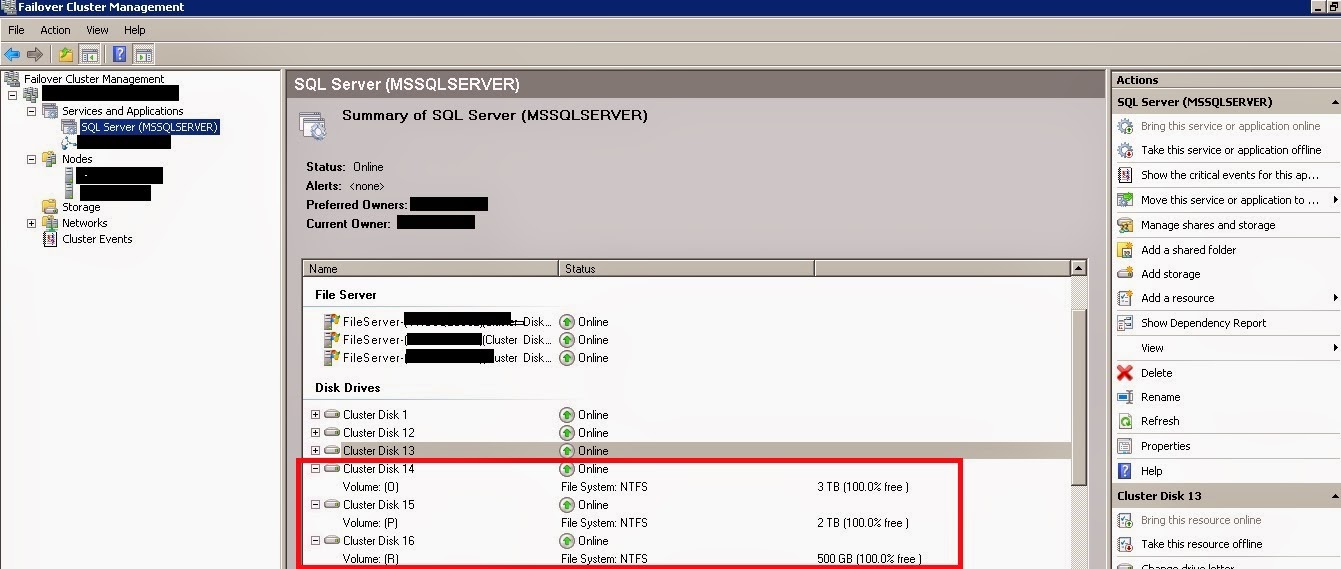1341x569 pixels.
Task: Click Bring this service or application online
Action: (1230, 126)
